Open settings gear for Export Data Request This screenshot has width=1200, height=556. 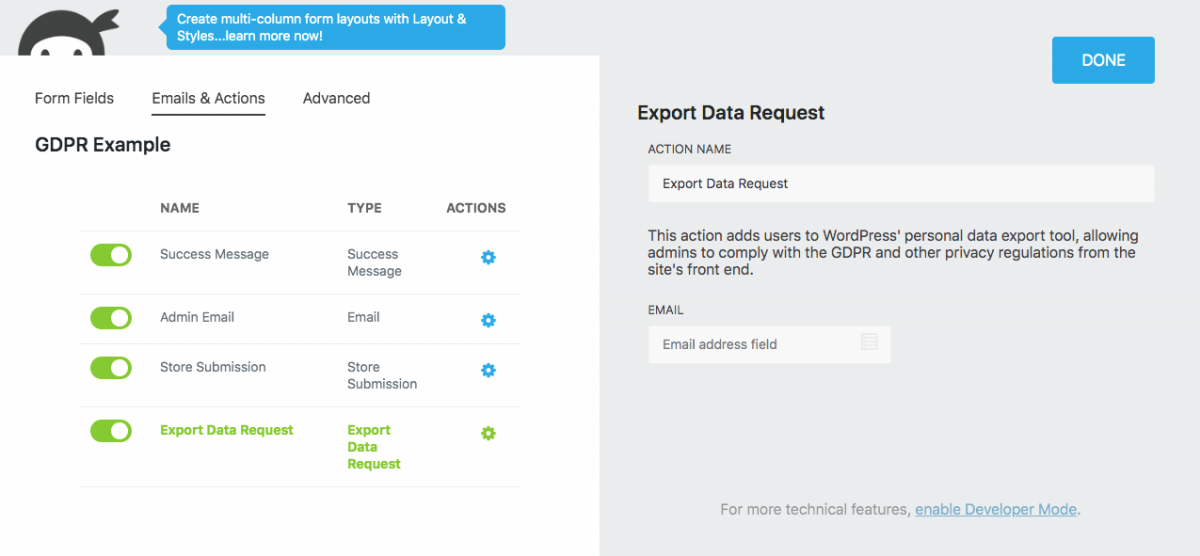(x=488, y=434)
